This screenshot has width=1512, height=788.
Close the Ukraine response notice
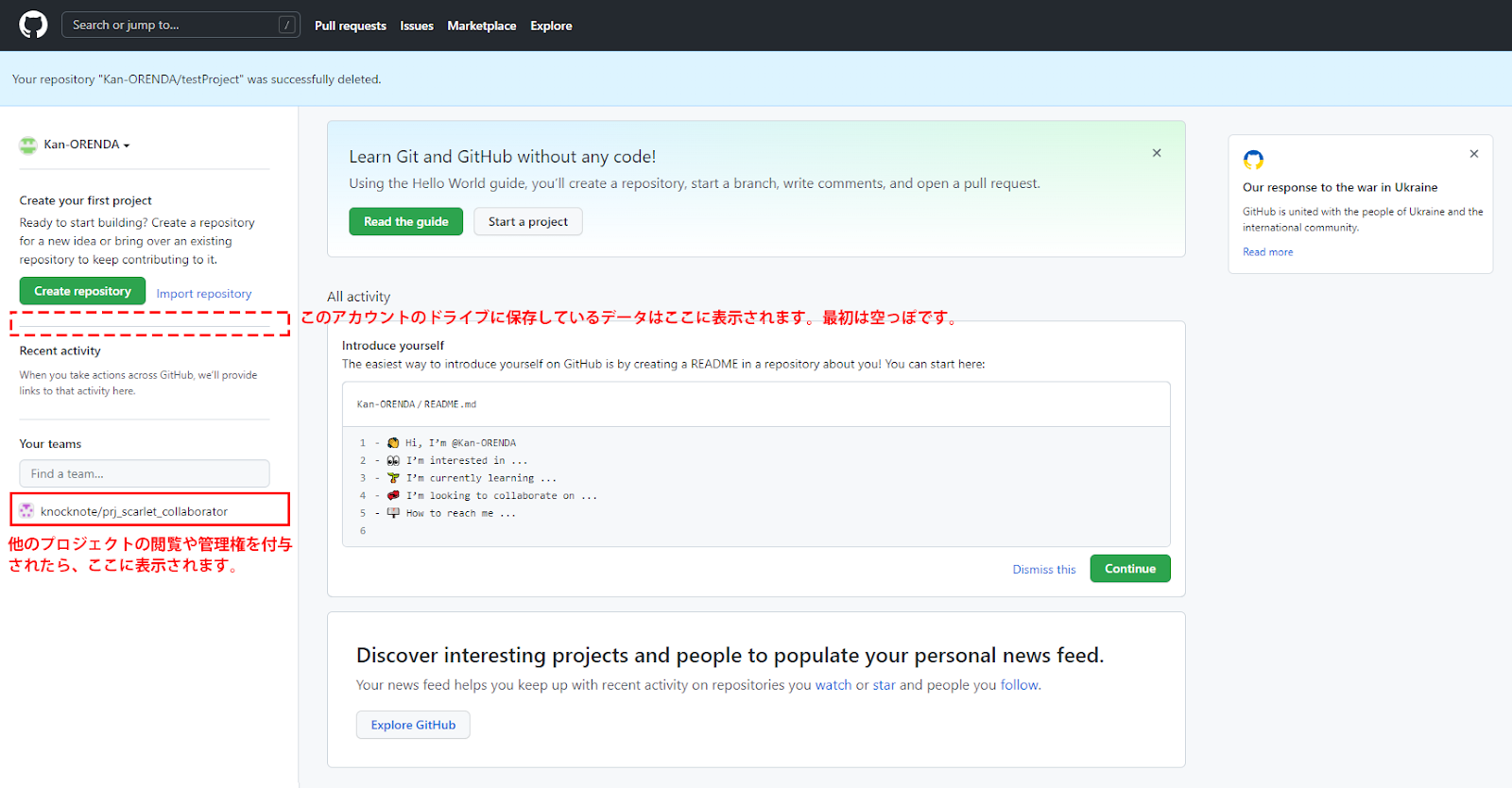point(1474,154)
